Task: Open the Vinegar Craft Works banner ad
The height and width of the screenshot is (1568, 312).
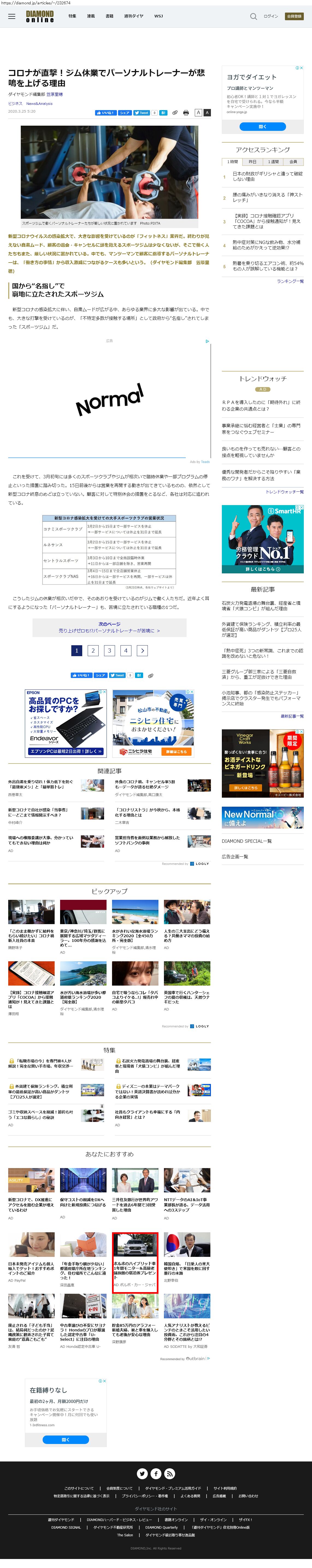Action: [x=263, y=763]
